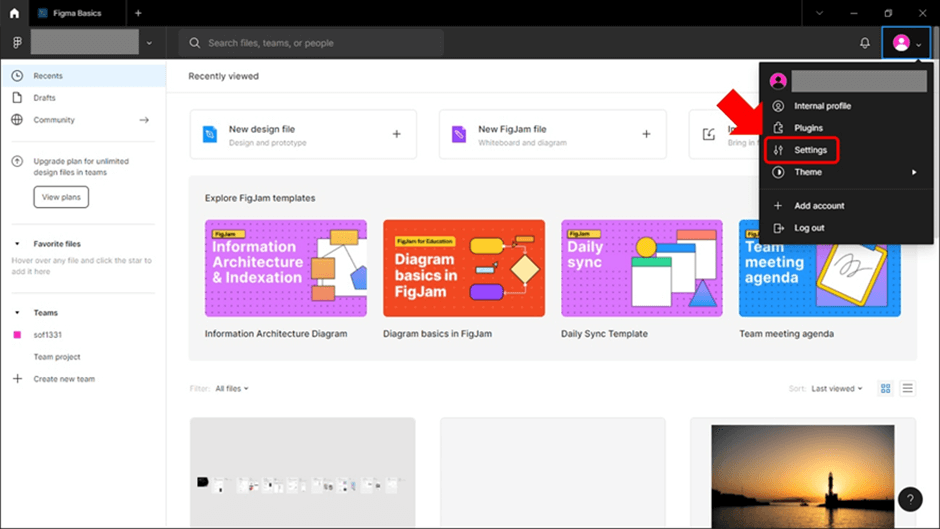Click the Figma logo icon beside workspace name

click(x=17, y=43)
